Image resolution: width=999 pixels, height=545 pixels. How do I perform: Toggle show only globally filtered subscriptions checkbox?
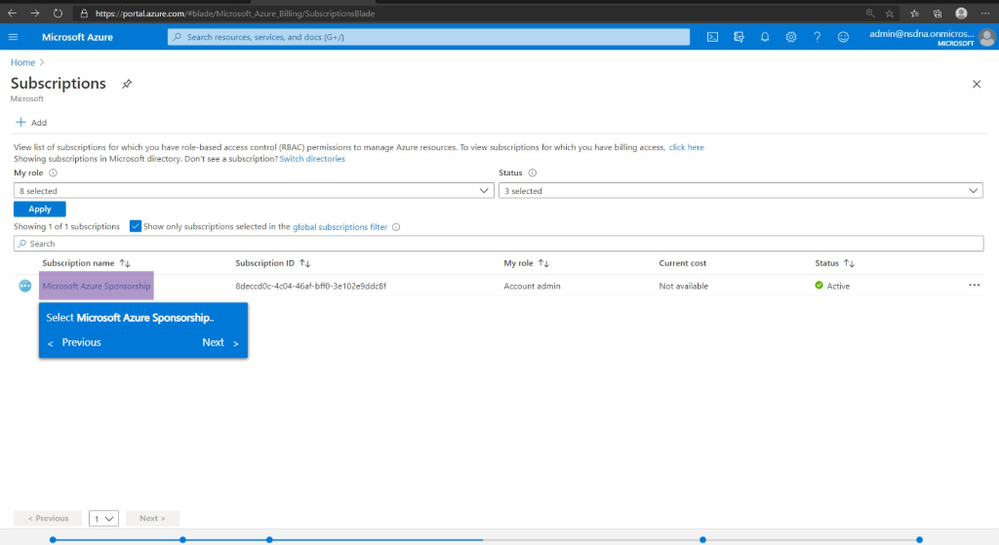click(x=135, y=226)
